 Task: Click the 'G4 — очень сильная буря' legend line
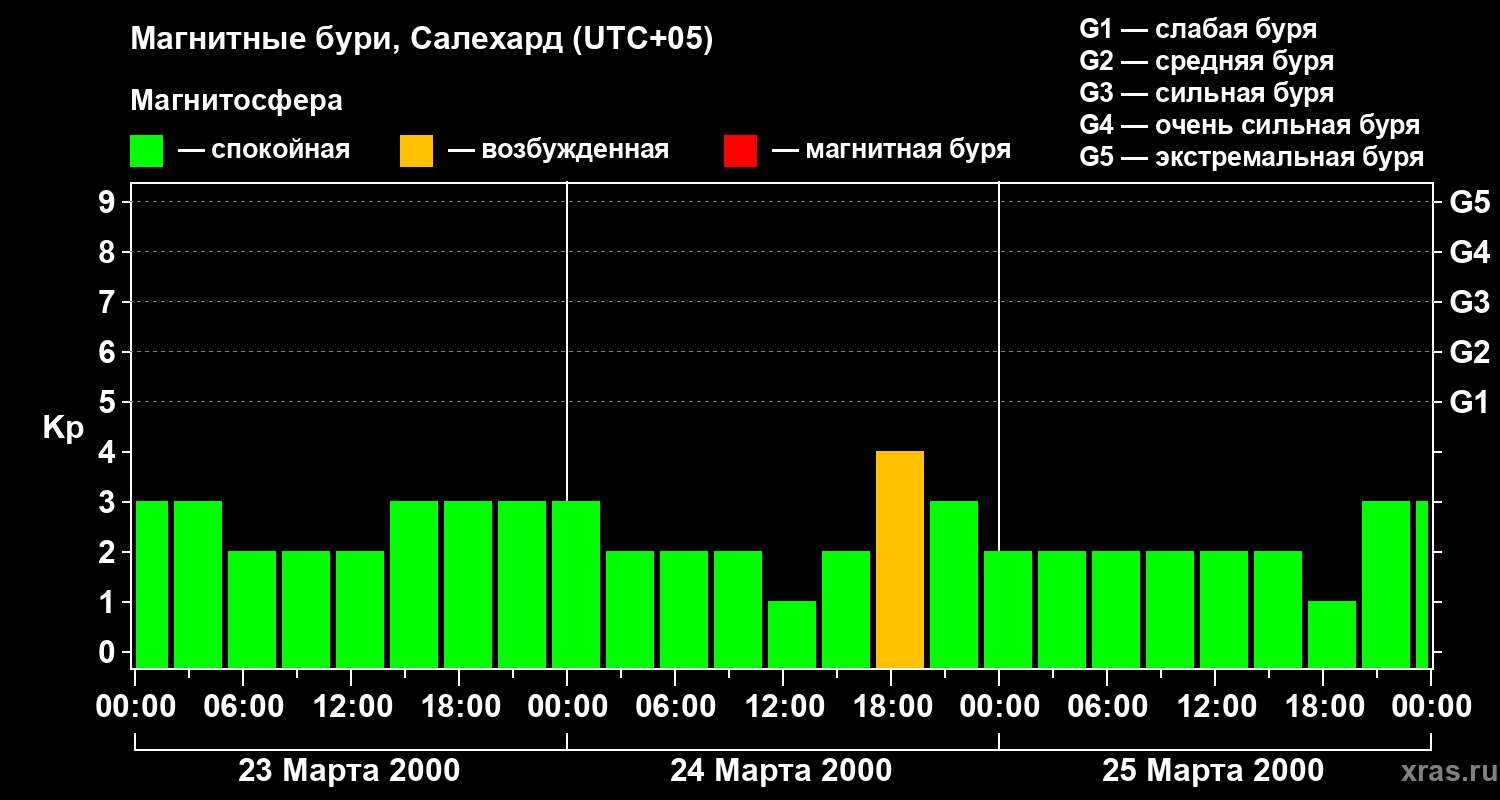(x=1250, y=125)
